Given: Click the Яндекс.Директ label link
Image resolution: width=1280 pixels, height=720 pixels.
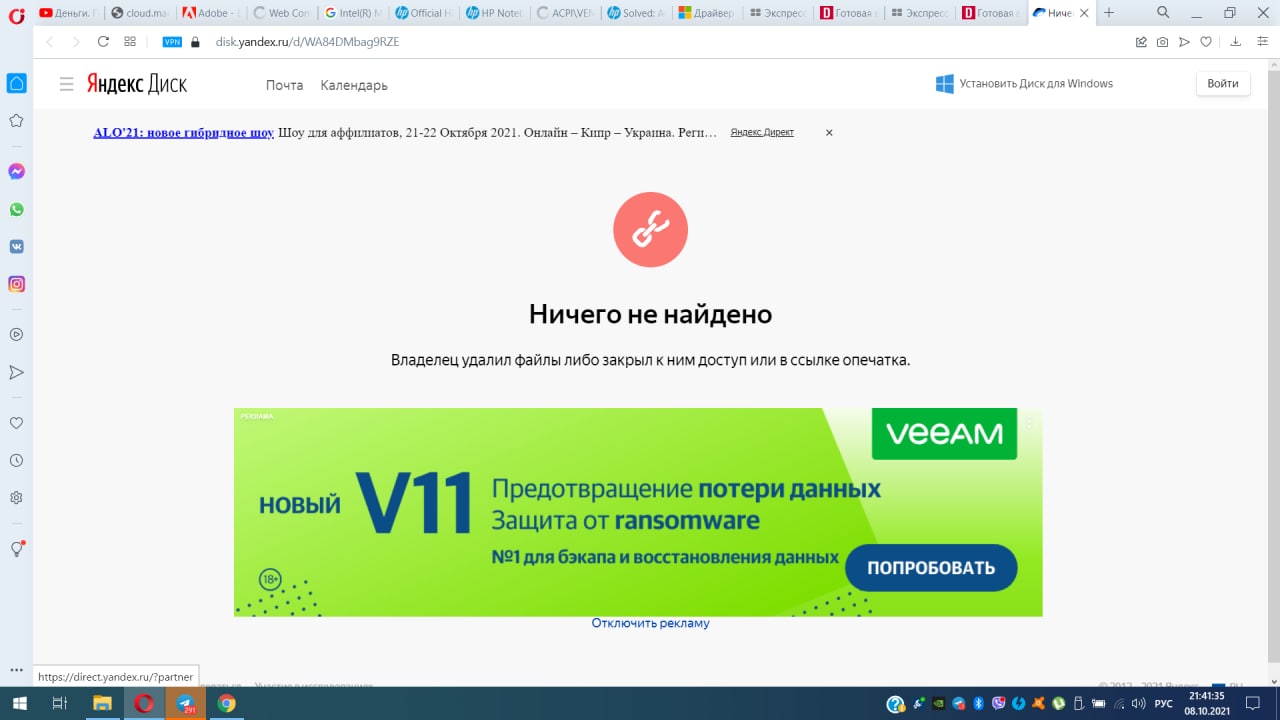Looking at the screenshot, I should 762,132.
